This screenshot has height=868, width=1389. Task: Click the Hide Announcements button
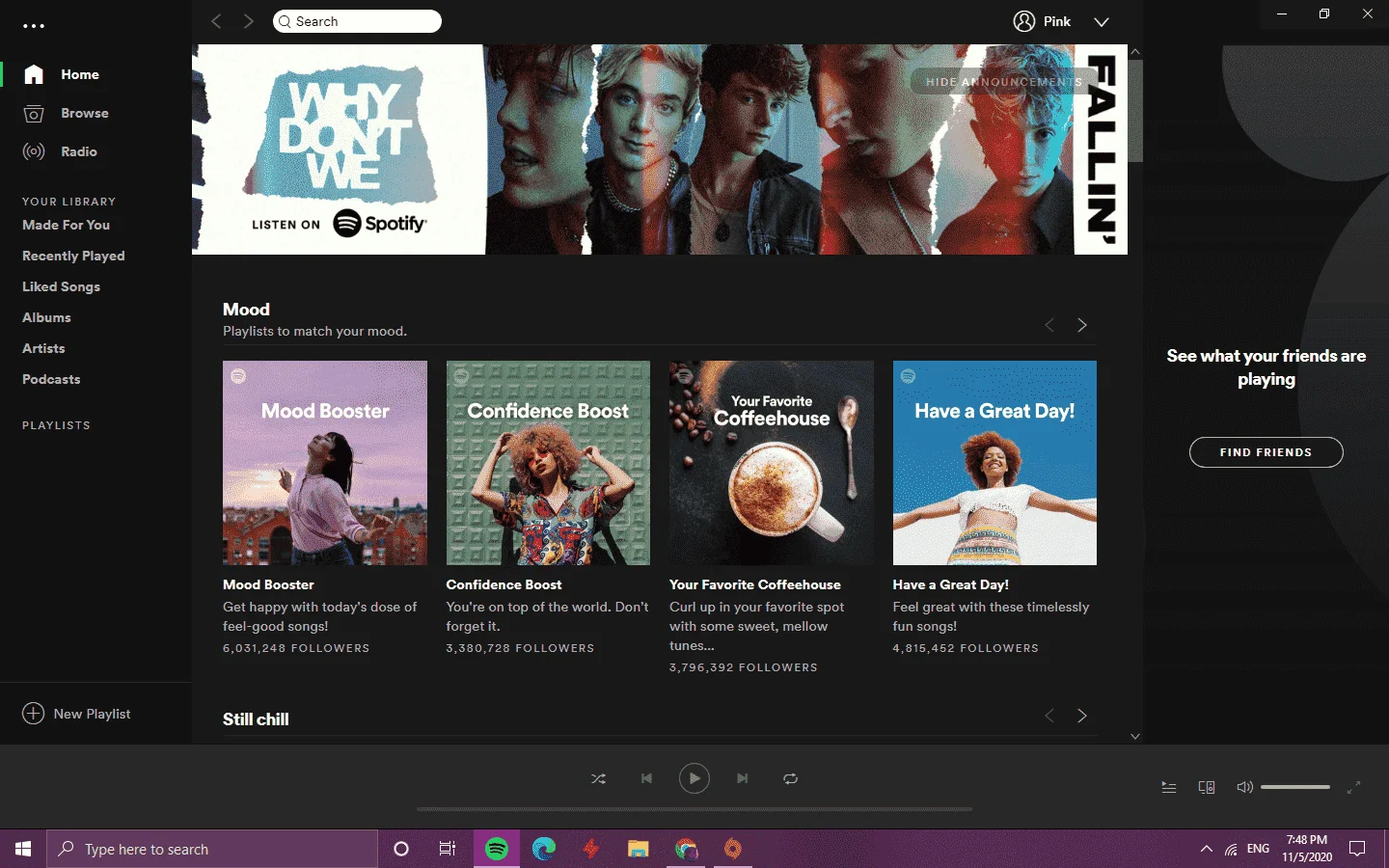pos(1003,82)
